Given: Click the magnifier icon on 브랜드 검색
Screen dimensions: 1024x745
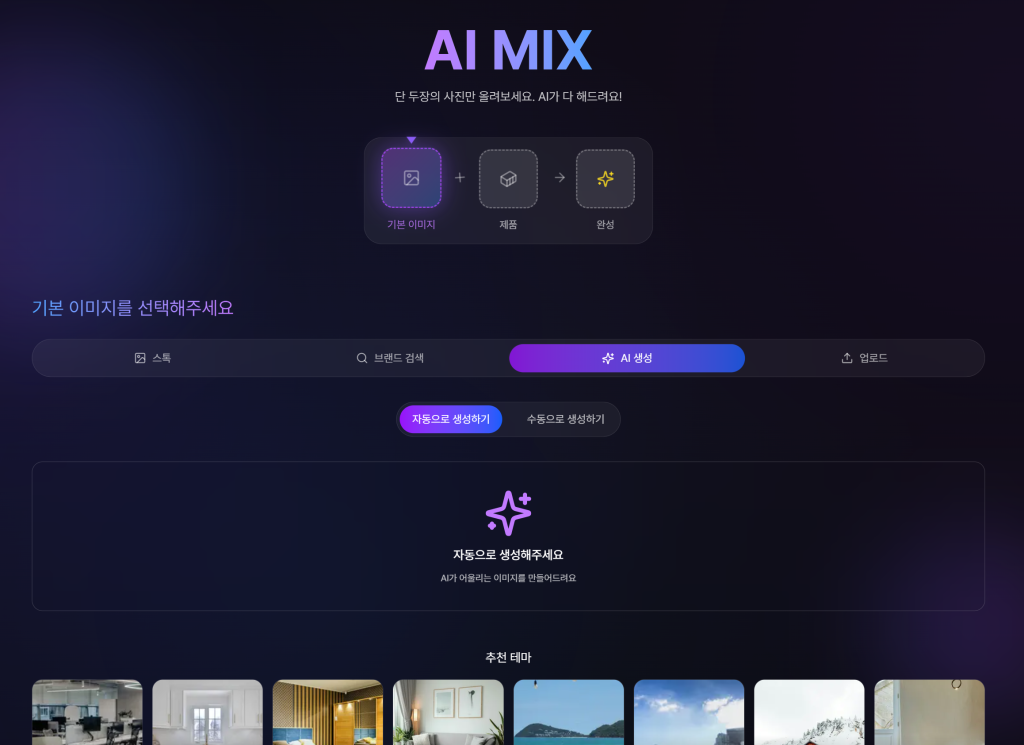Looking at the screenshot, I should click(x=362, y=358).
